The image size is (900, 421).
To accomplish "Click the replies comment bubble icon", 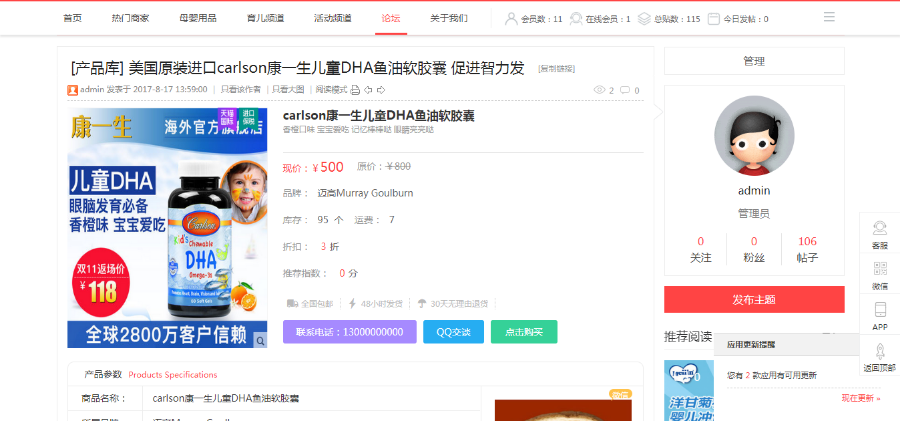I will point(625,90).
